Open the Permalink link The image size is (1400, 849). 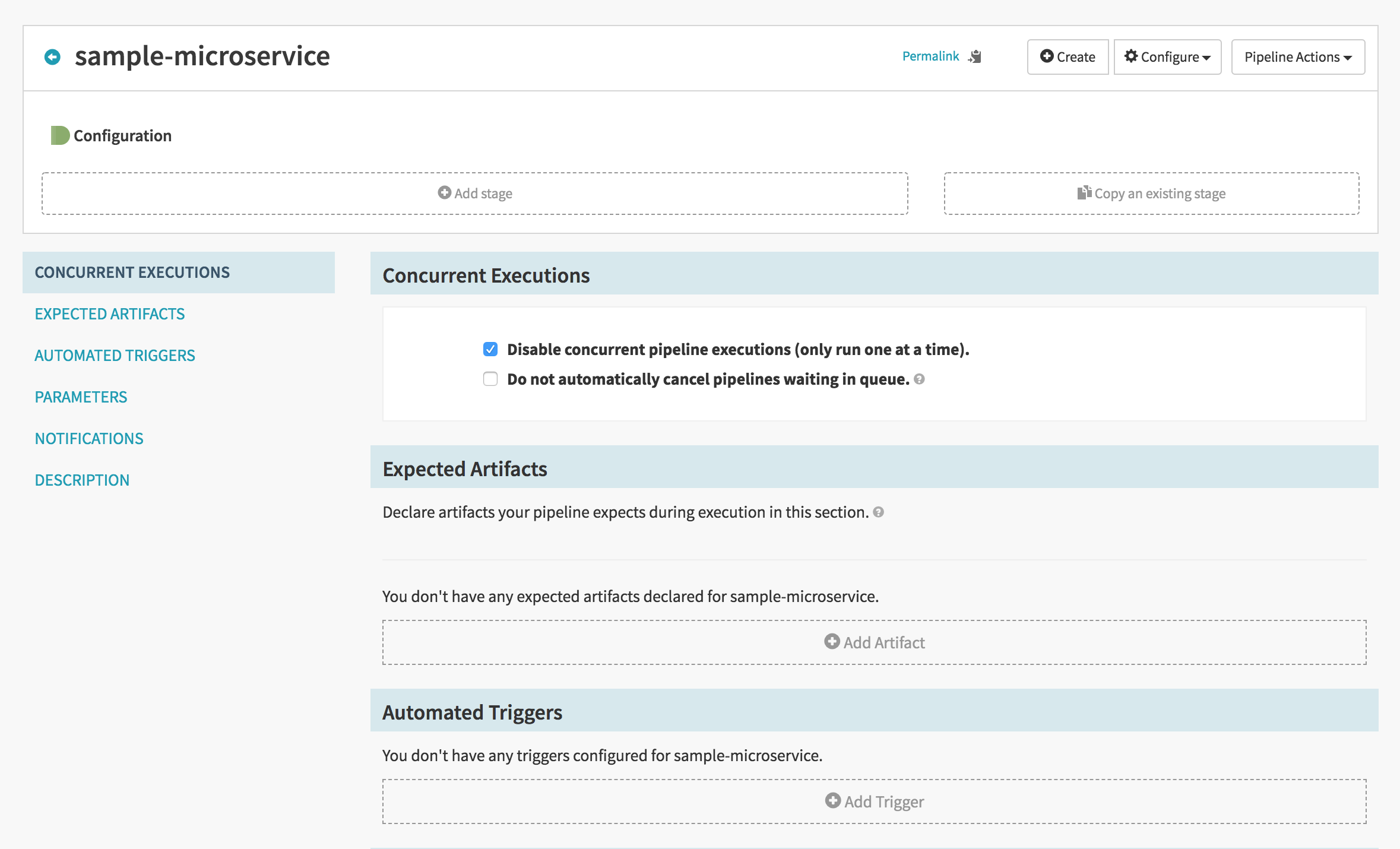(930, 56)
